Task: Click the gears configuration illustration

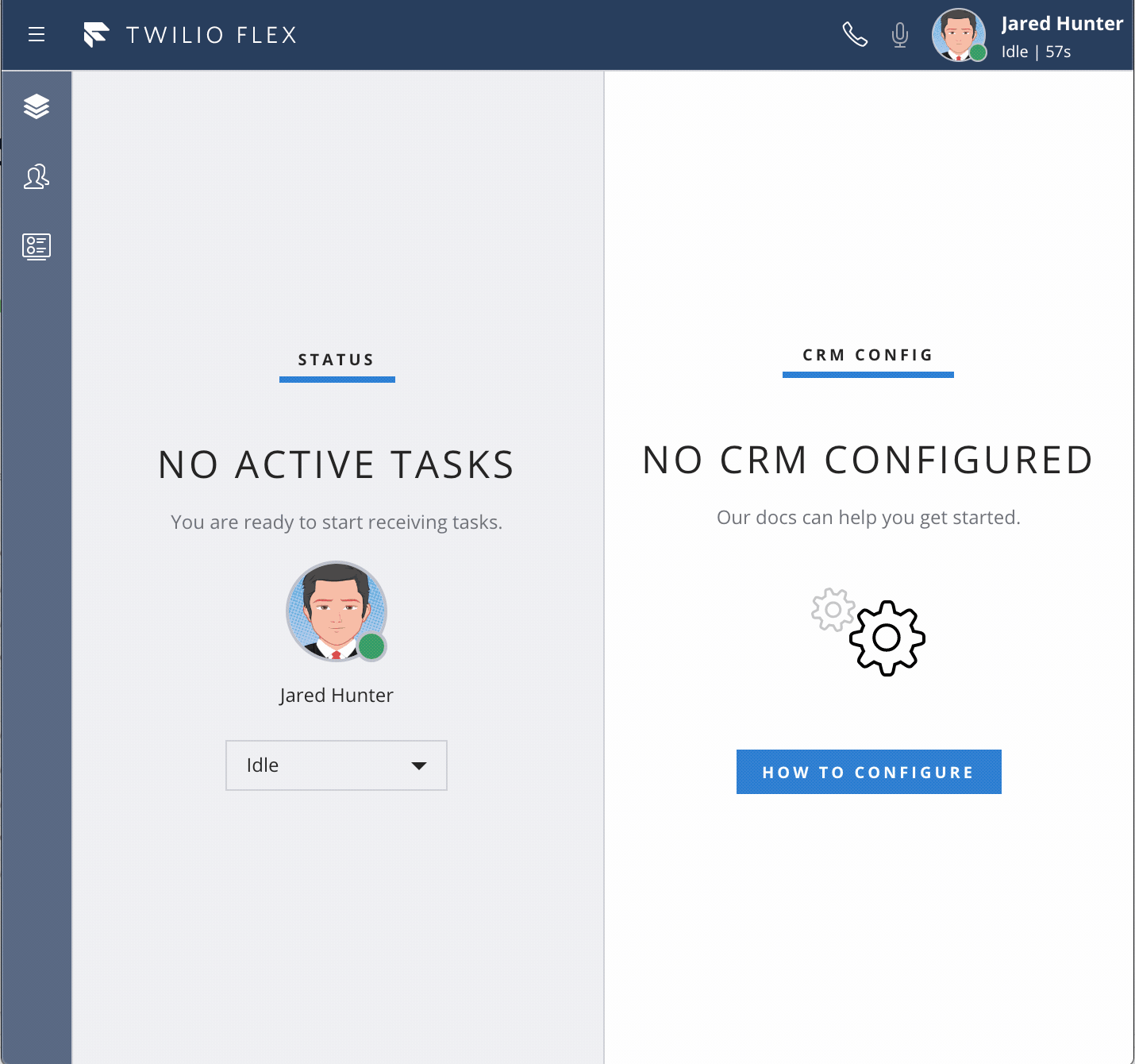Action: [868, 632]
